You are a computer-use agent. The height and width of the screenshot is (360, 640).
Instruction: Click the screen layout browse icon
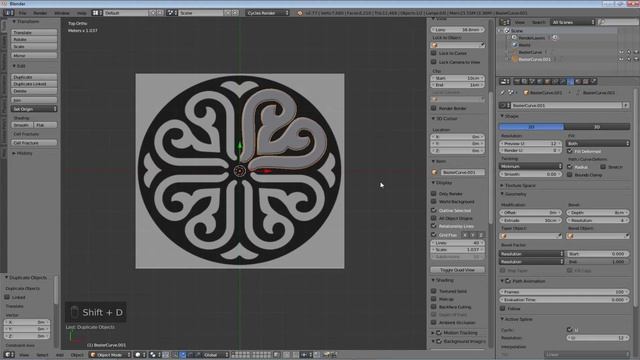97,13
